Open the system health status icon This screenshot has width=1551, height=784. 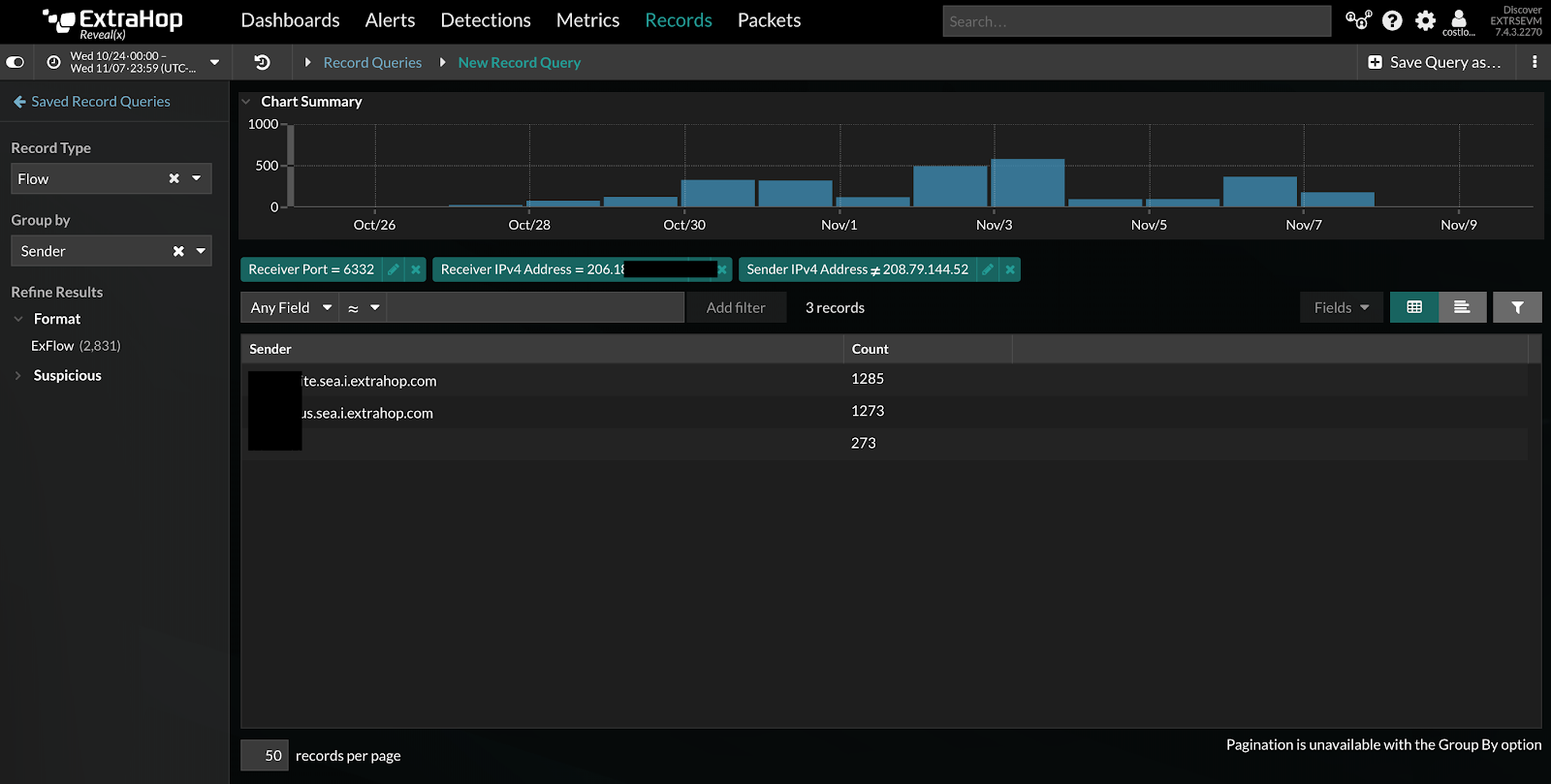click(1358, 20)
